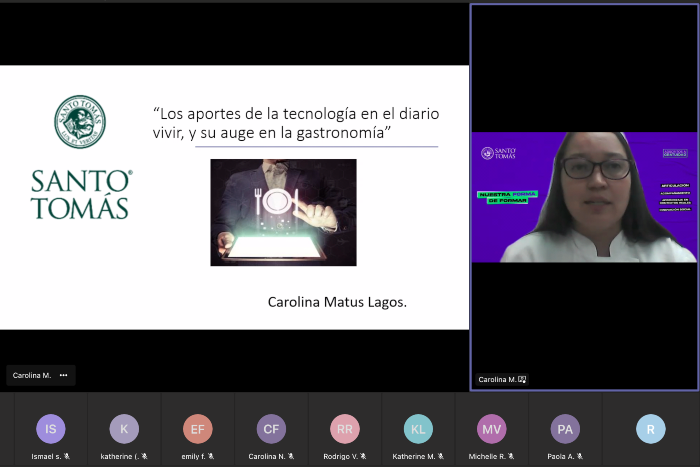700x467 pixels.
Task: Click the name "emily f."
Action: point(193,456)
